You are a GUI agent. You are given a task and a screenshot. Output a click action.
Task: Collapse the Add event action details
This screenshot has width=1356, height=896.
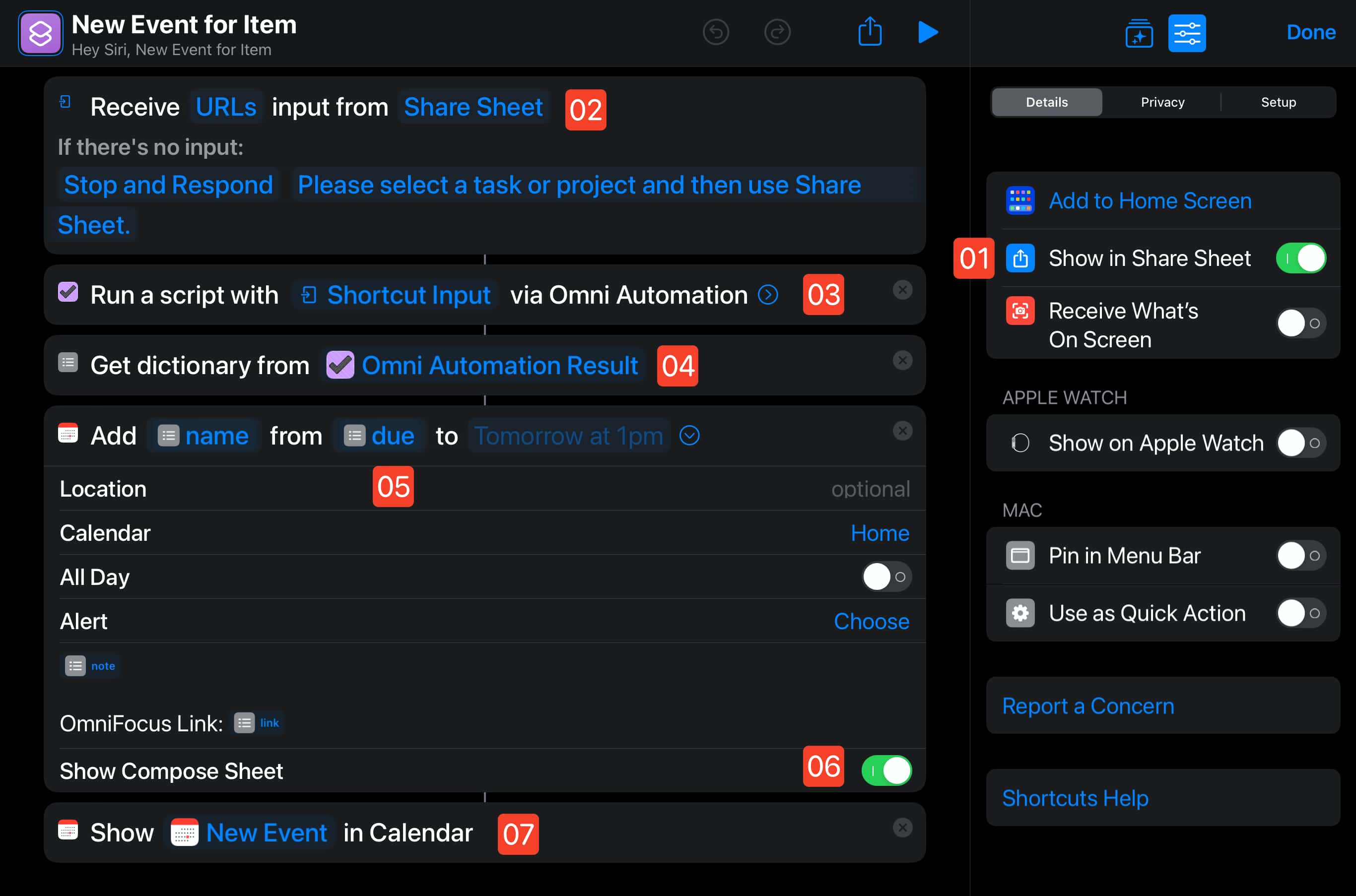pos(689,436)
